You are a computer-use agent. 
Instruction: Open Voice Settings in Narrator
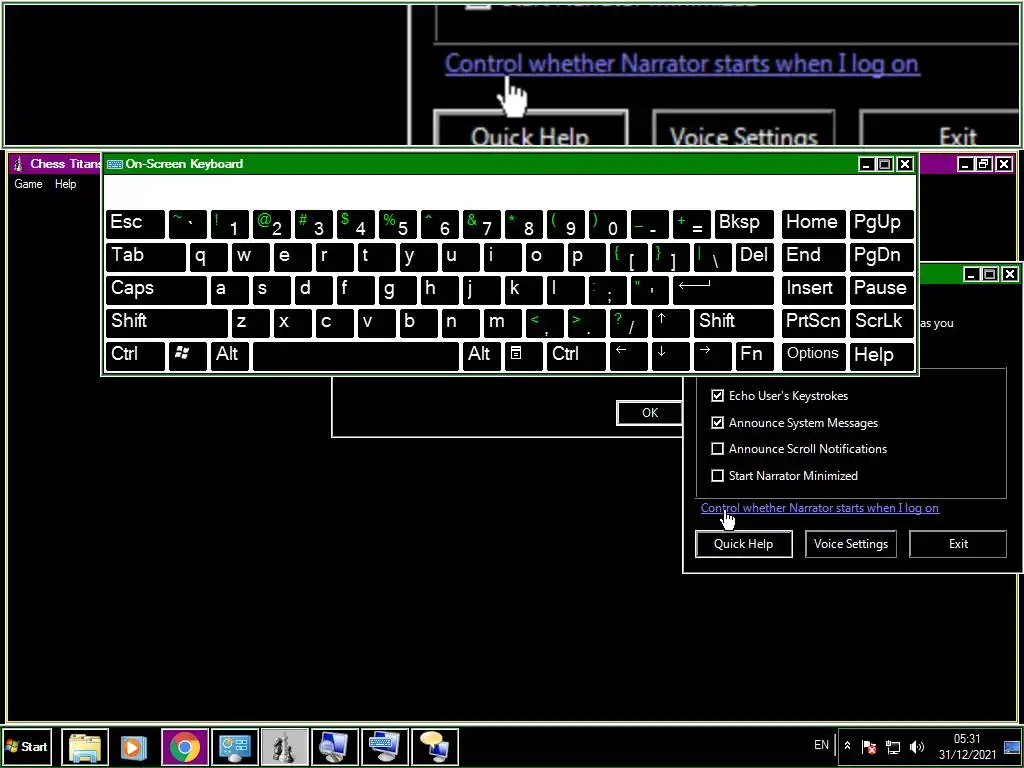pos(850,544)
